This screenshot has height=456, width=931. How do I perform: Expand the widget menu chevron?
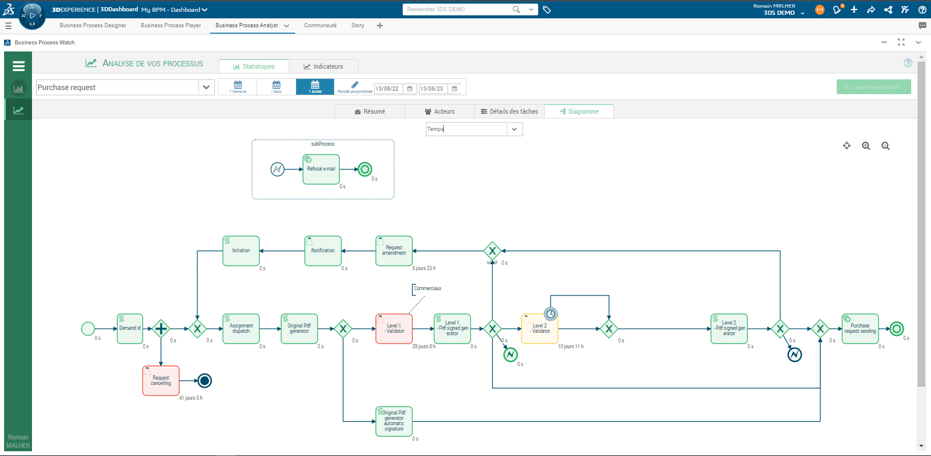point(918,42)
